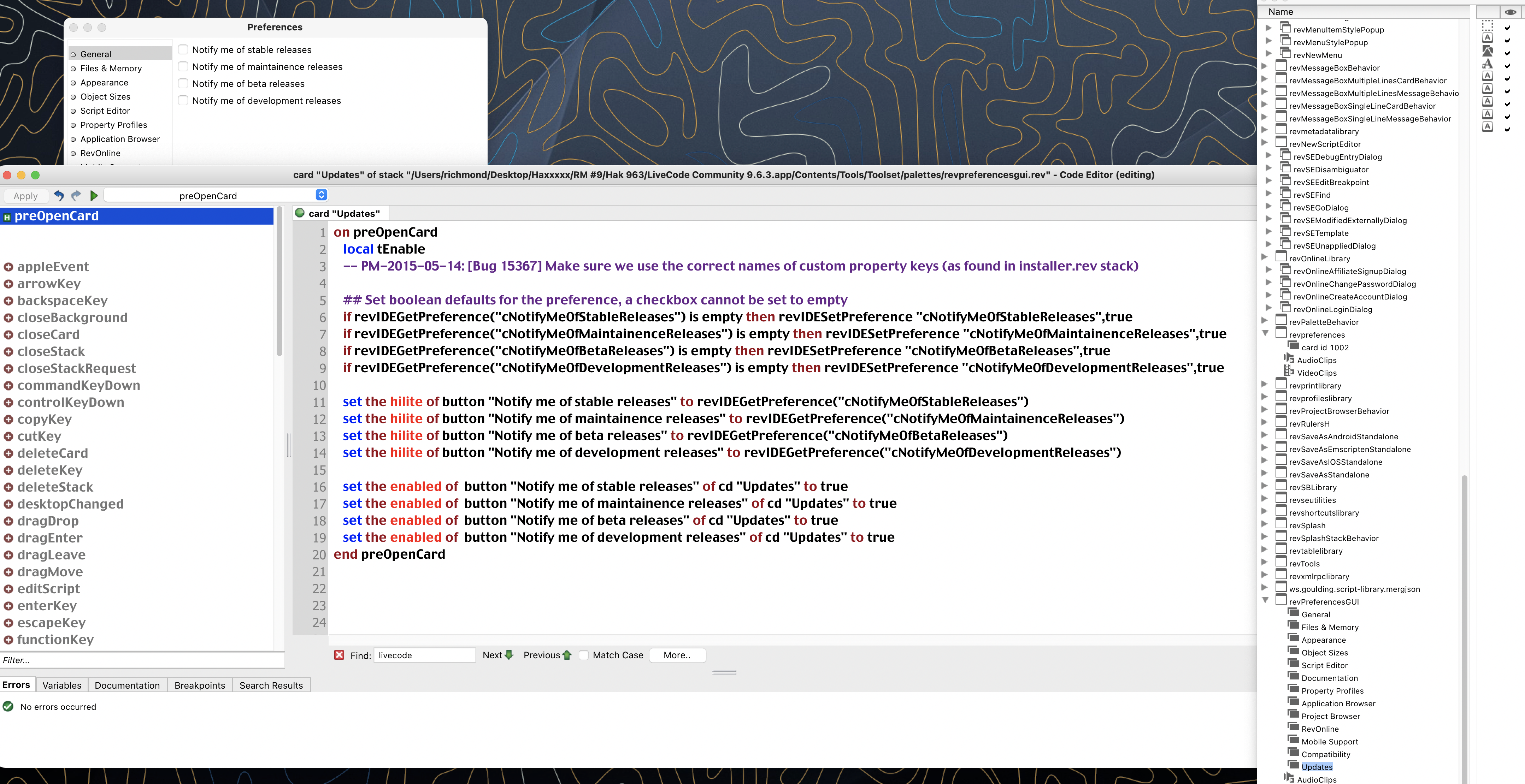
Task: Toggle 'Notify me of development releases' checkbox
Action: click(183, 100)
